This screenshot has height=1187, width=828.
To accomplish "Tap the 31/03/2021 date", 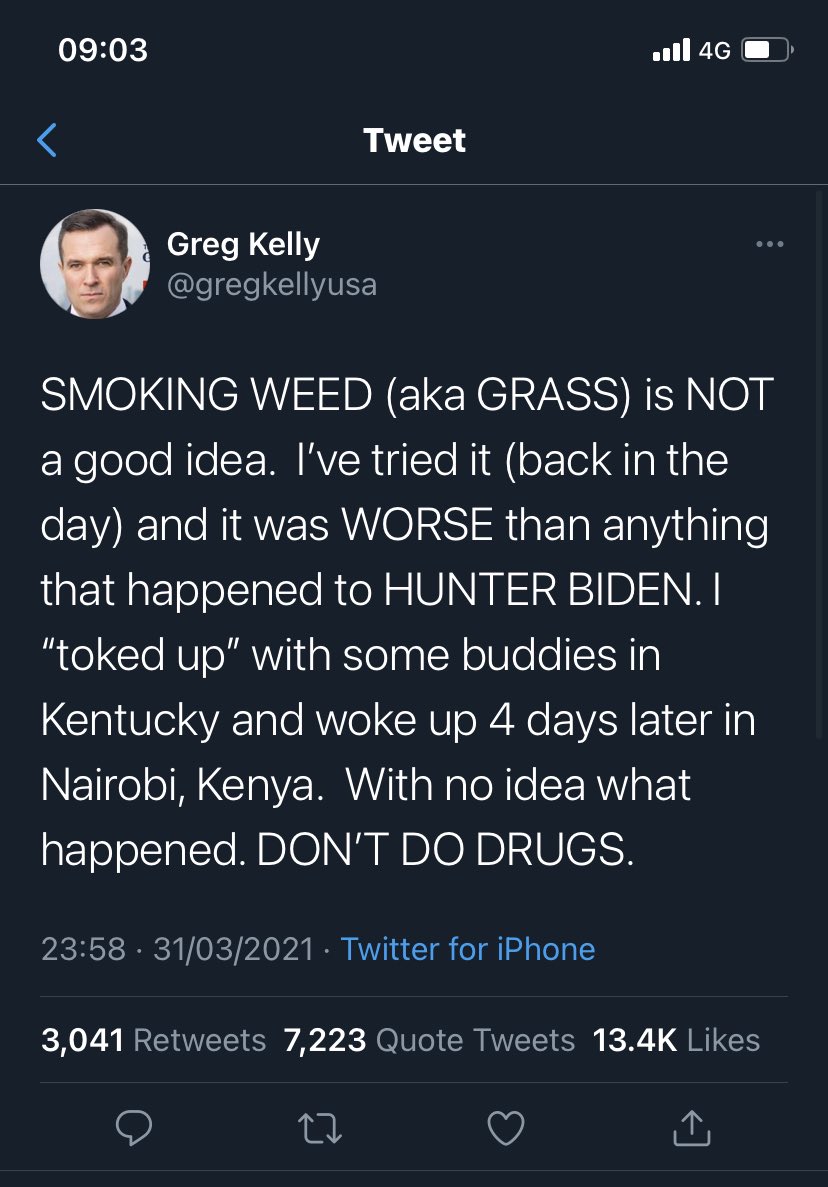I will [x=233, y=949].
